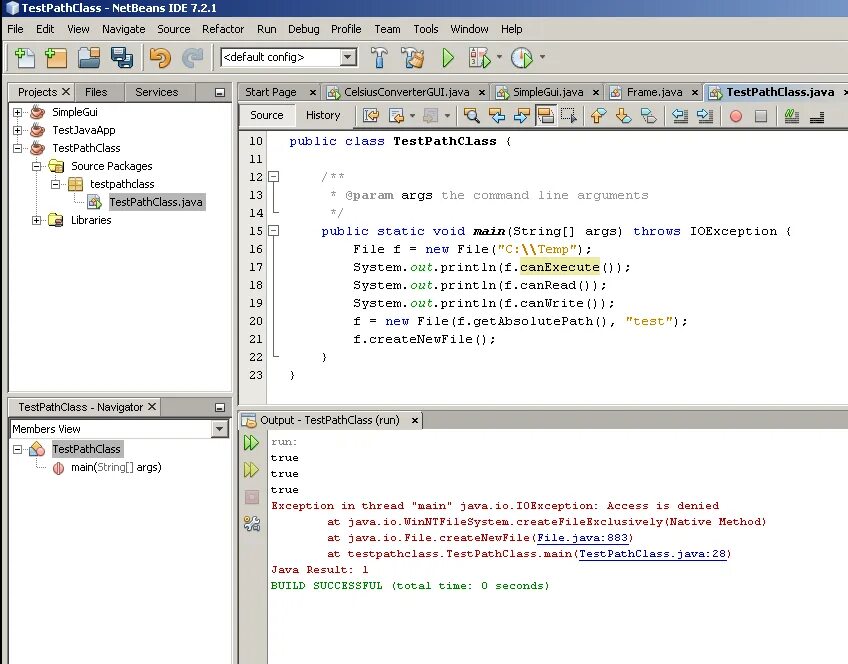Minimize the Projects panel

pyautogui.click(x=220, y=92)
